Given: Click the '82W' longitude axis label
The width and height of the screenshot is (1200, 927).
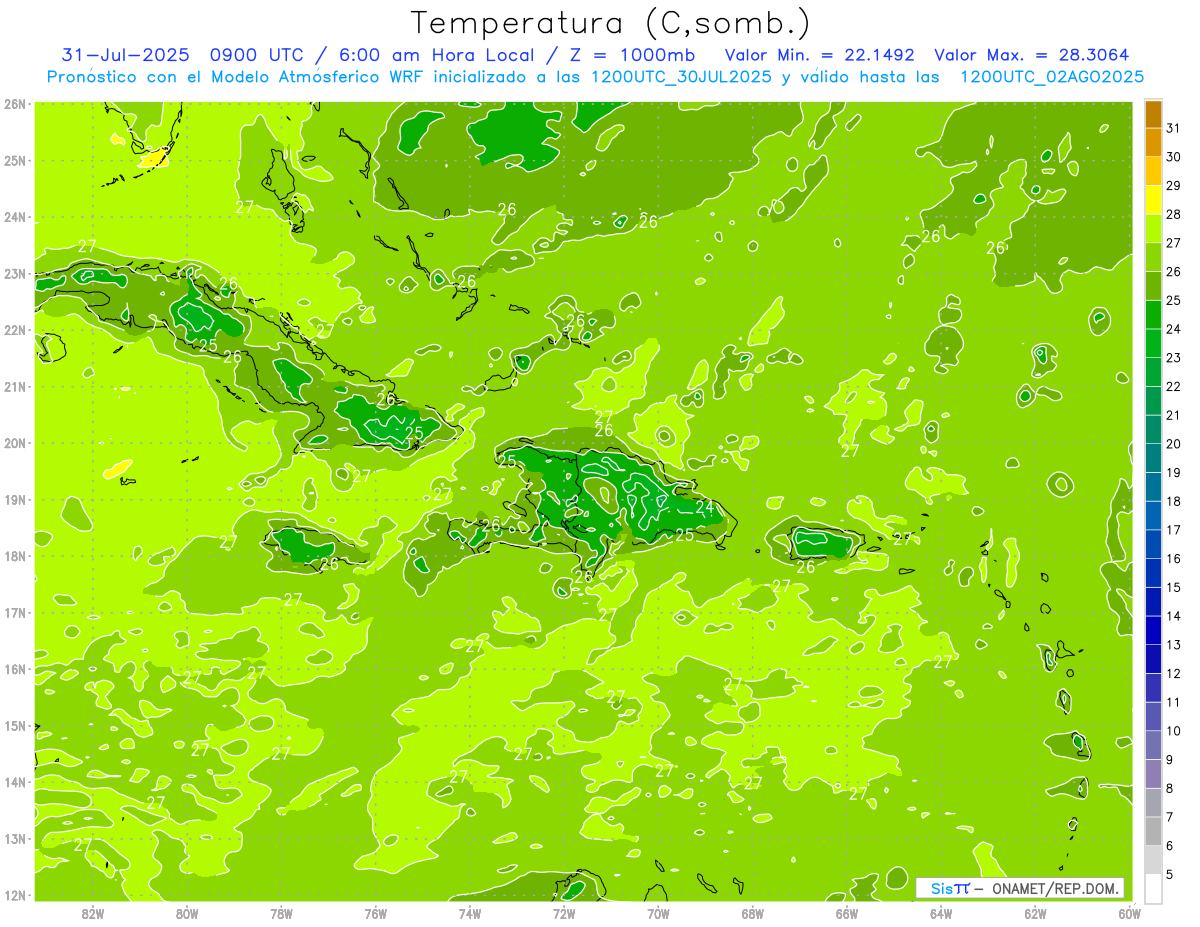Looking at the screenshot, I should tap(93, 914).
